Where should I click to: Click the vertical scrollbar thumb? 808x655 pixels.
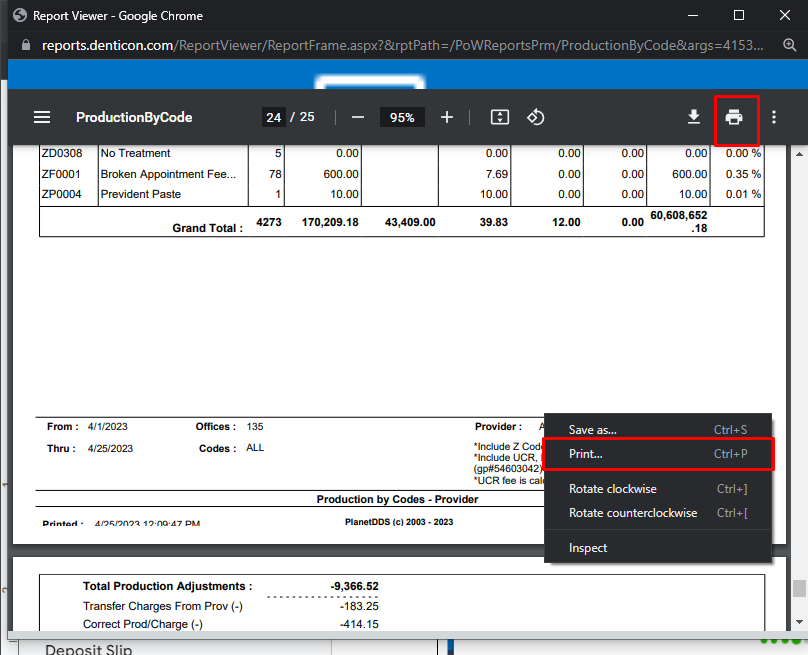point(798,589)
